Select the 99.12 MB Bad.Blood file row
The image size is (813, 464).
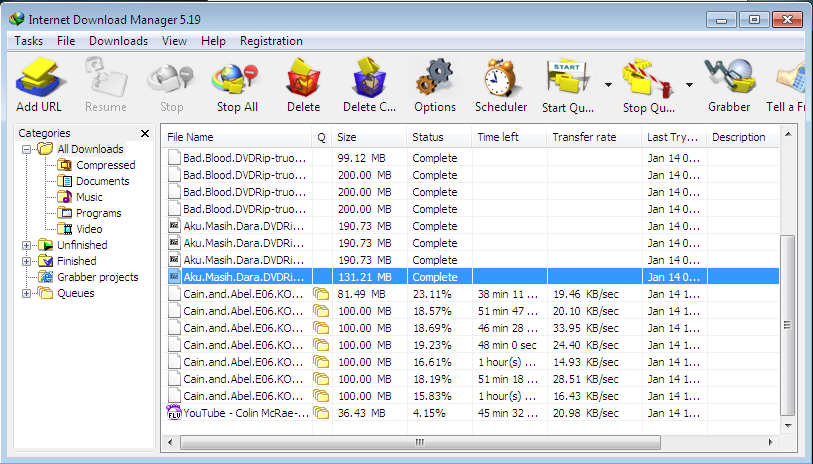[470, 158]
